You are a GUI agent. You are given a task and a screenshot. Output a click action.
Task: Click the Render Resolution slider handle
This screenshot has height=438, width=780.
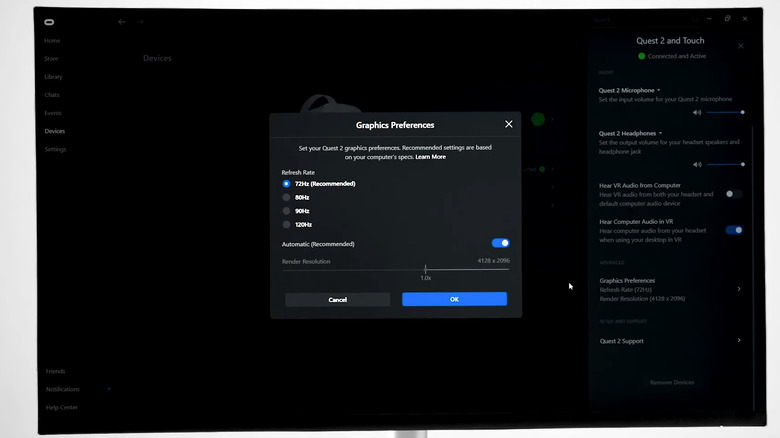pos(425,269)
